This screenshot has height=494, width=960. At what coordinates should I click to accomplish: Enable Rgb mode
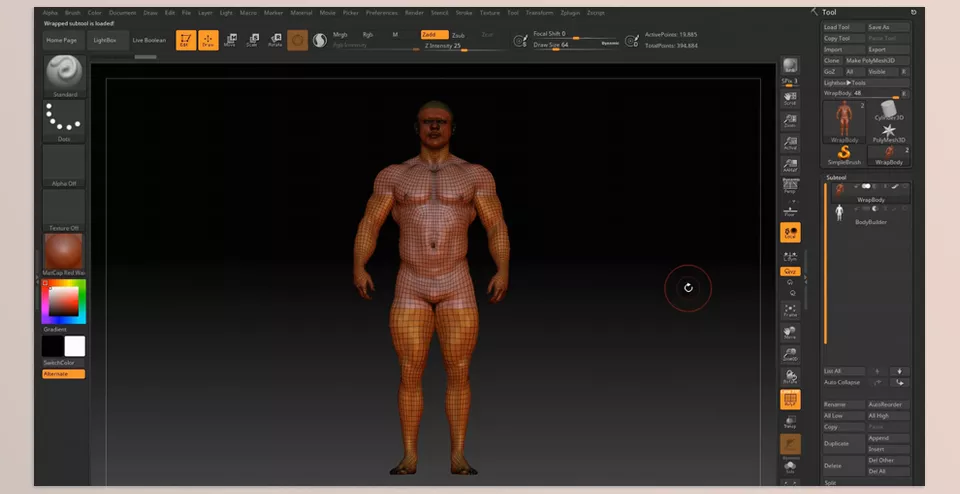coord(368,35)
